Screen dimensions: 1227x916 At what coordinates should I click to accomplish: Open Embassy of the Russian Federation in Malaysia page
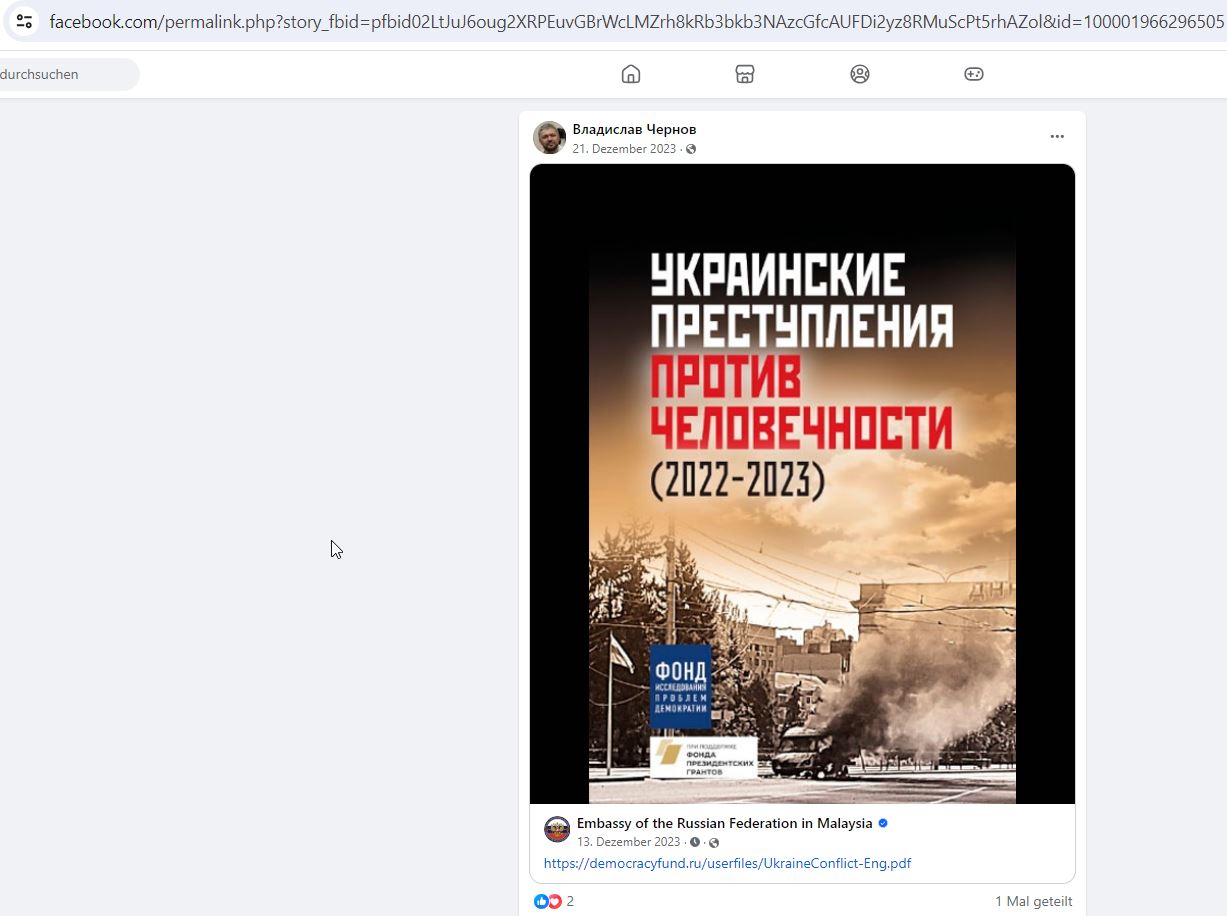[x=725, y=824]
